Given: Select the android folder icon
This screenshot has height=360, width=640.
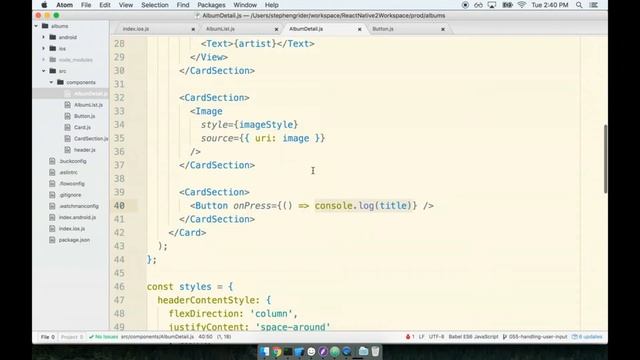Looking at the screenshot, I should pyautogui.click(x=53, y=37).
